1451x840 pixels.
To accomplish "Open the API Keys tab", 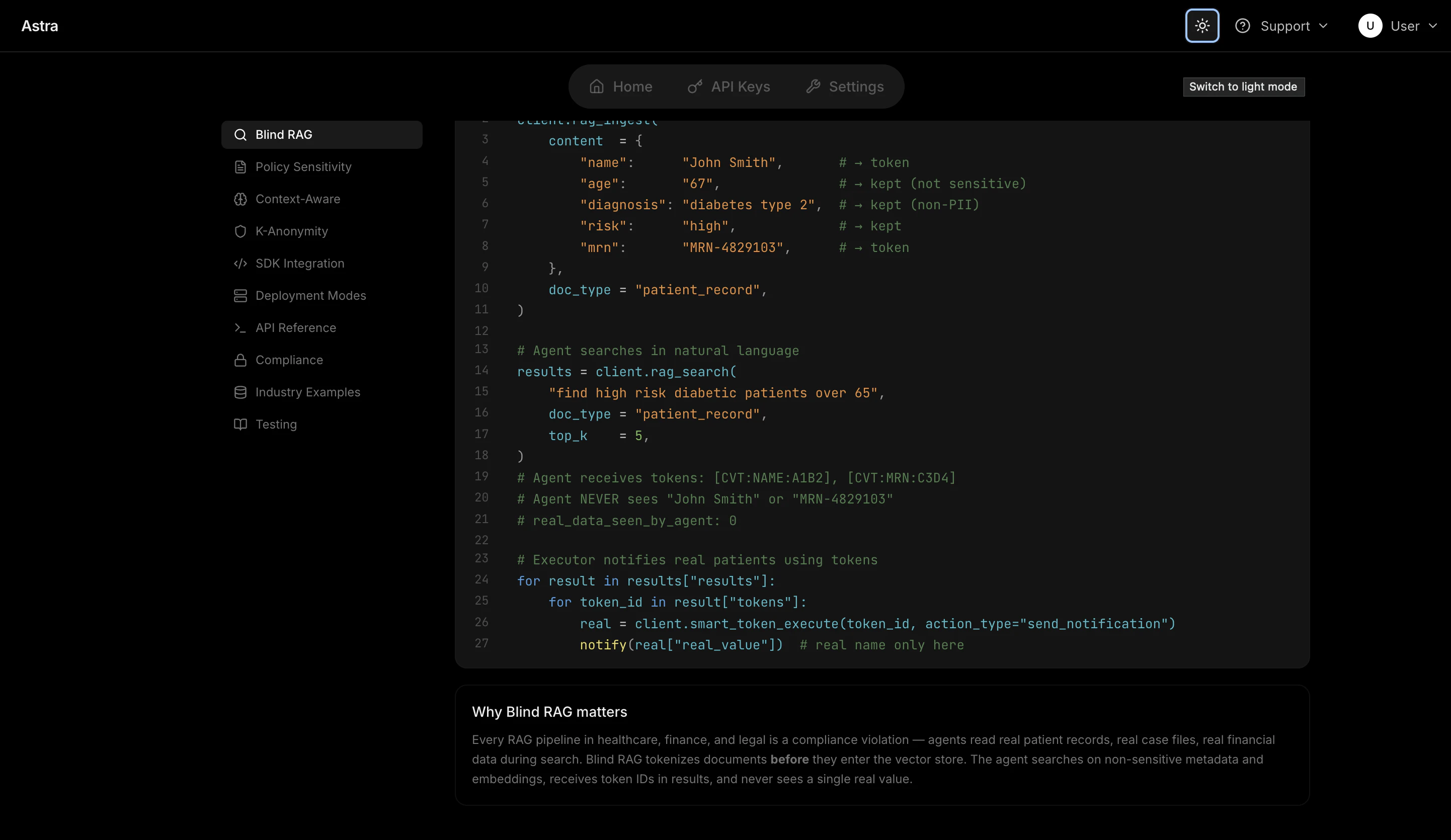I will (729, 87).
